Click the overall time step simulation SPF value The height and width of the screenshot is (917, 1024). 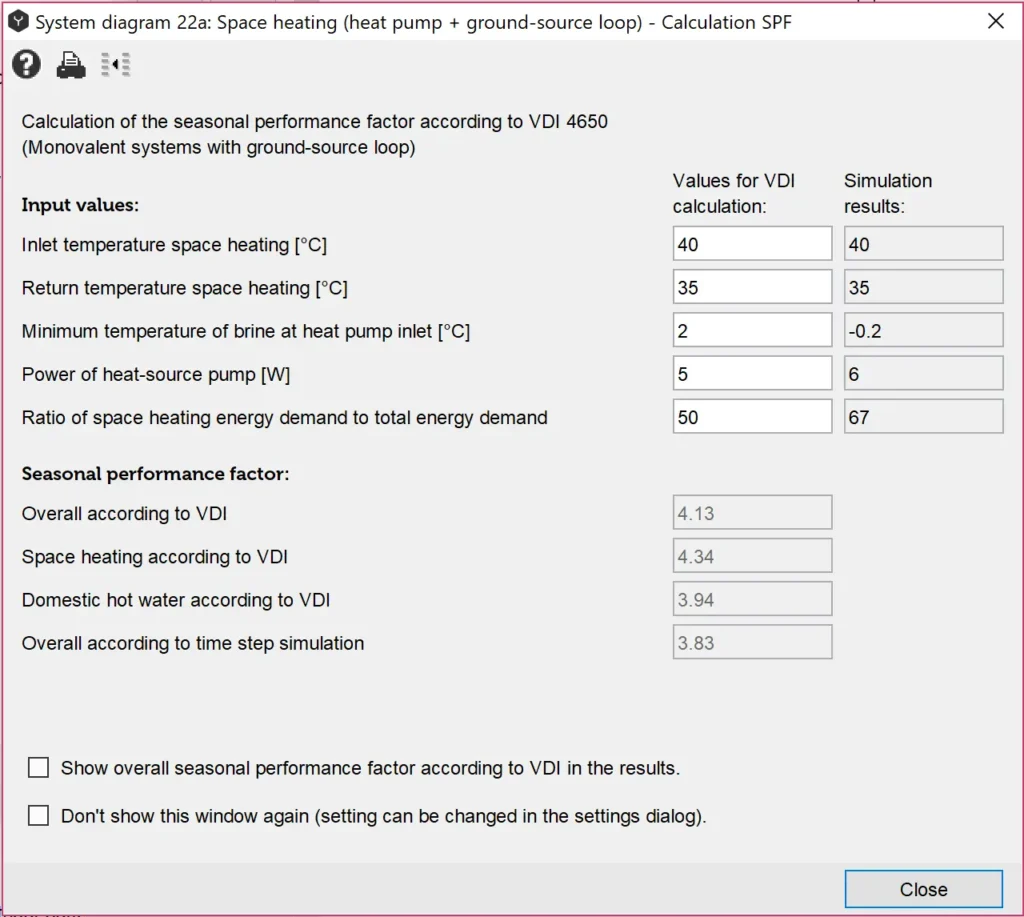pyautogui.click(x=752, y=642)
